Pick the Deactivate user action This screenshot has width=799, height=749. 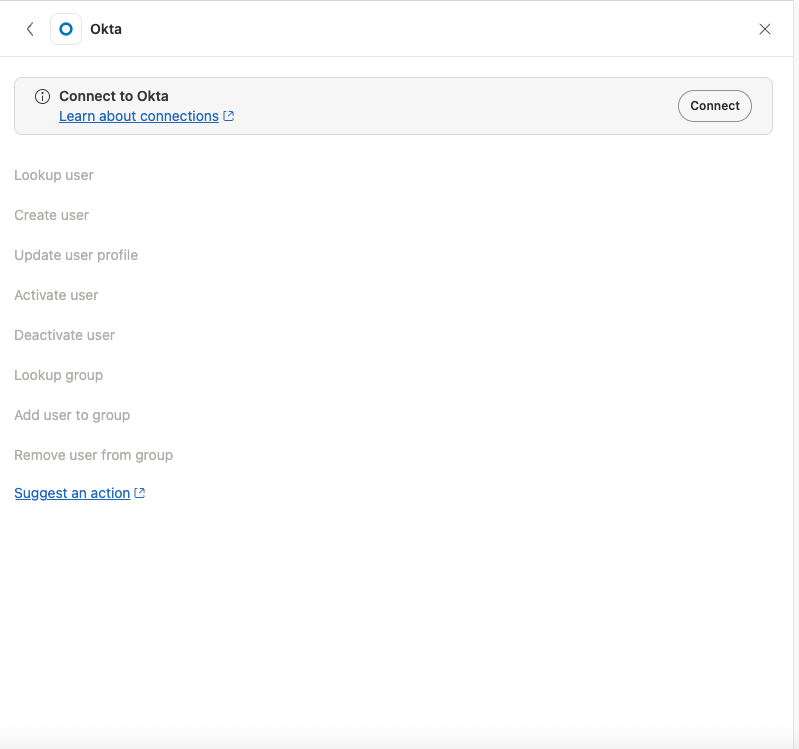tap(65, 335)
